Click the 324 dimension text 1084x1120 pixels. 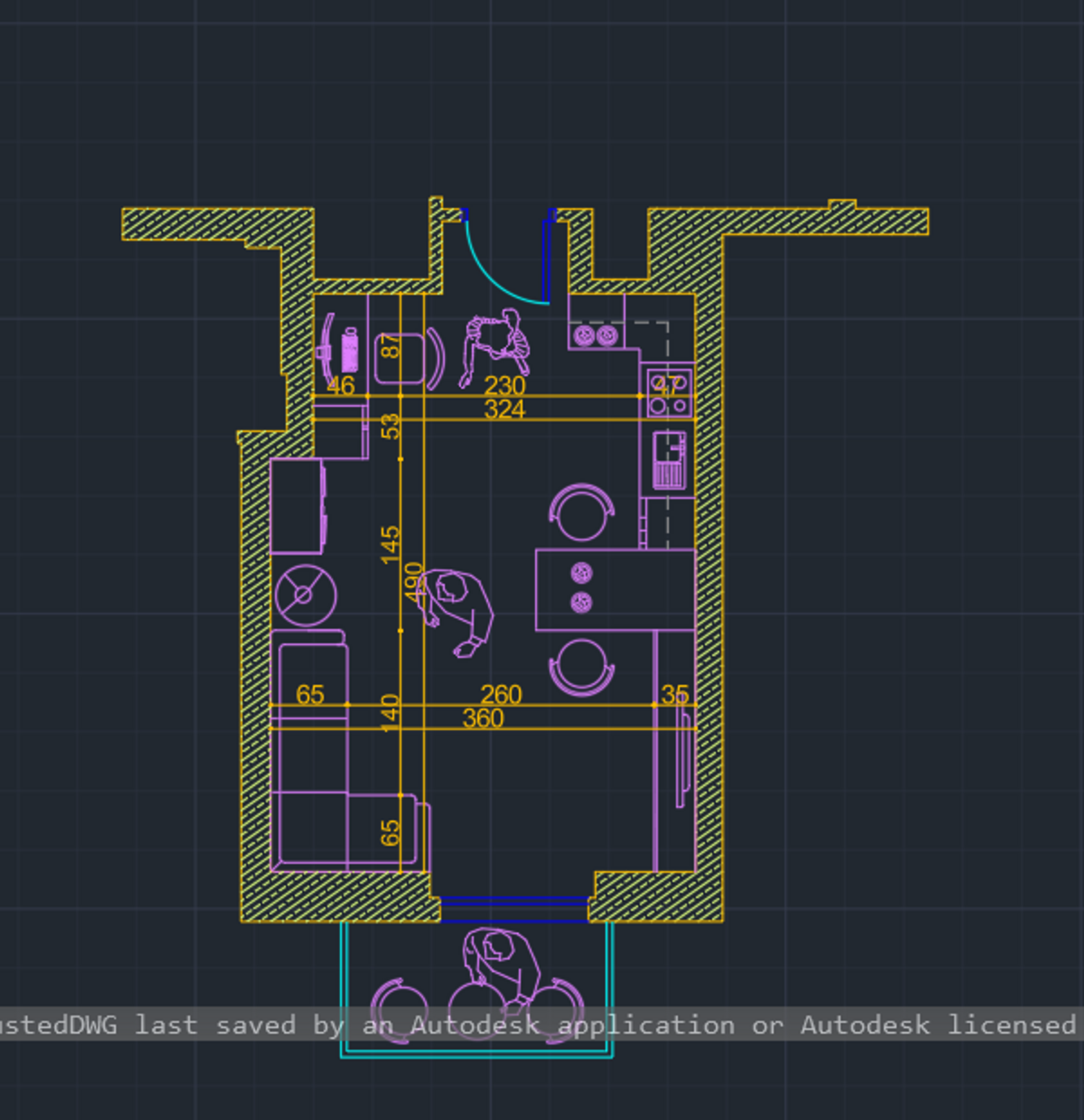[x=504, y=410]
